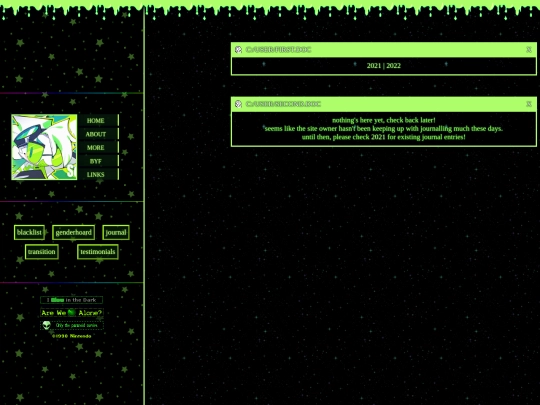
Task: Select the MORE menu item
Action: point(98,147)
